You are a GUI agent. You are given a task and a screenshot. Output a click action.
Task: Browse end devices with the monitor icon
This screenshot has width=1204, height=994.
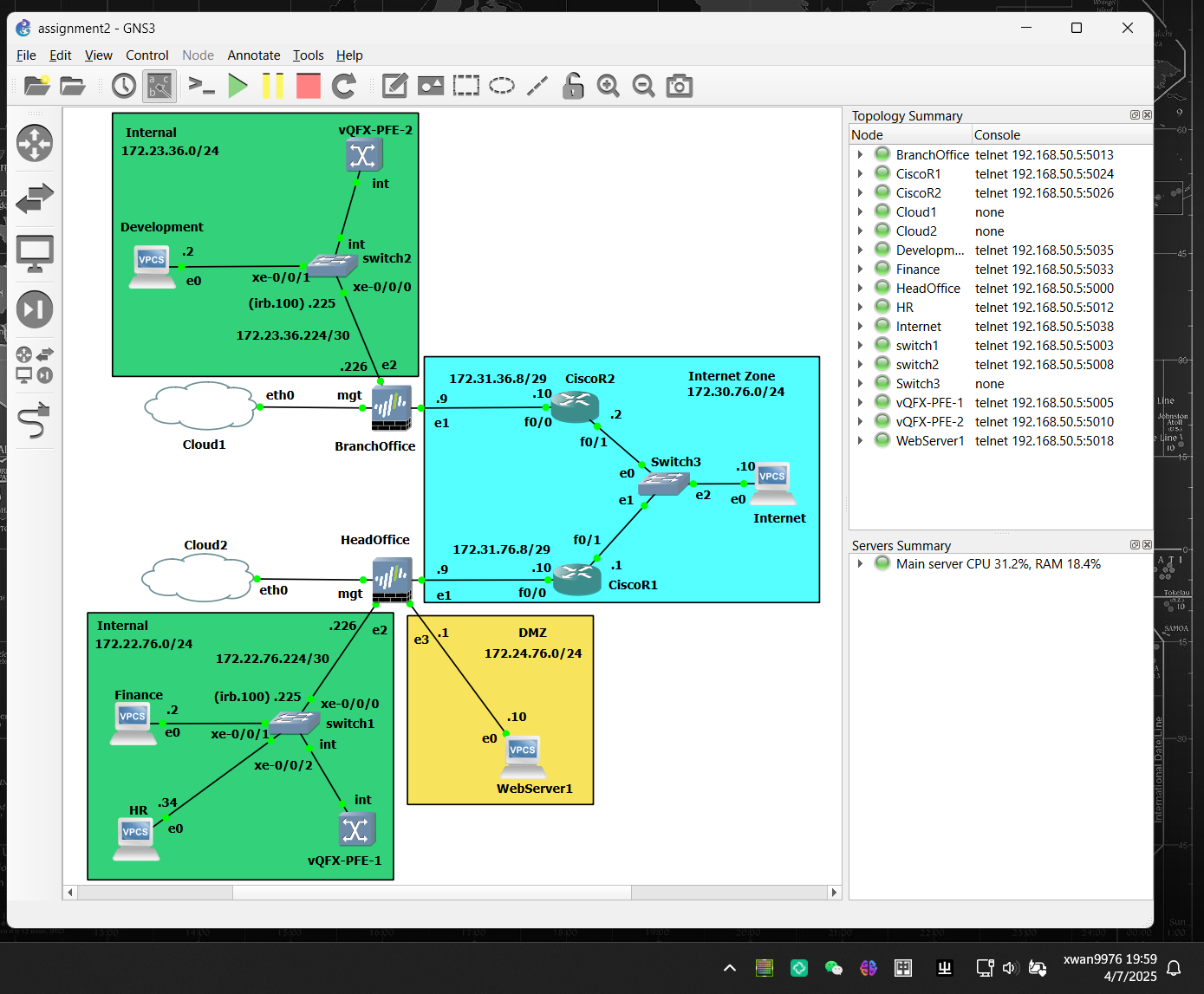pyautogui.click(x=35, y=254)
